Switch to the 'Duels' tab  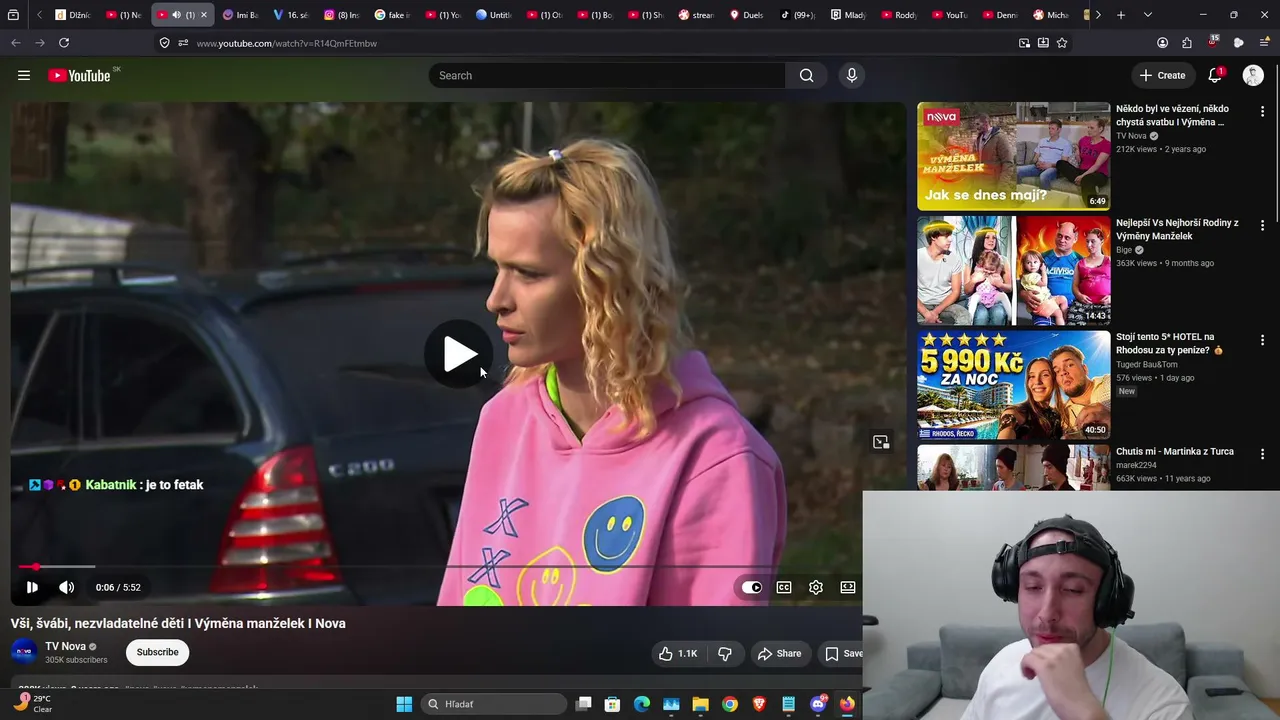click(x=747, y=15)
